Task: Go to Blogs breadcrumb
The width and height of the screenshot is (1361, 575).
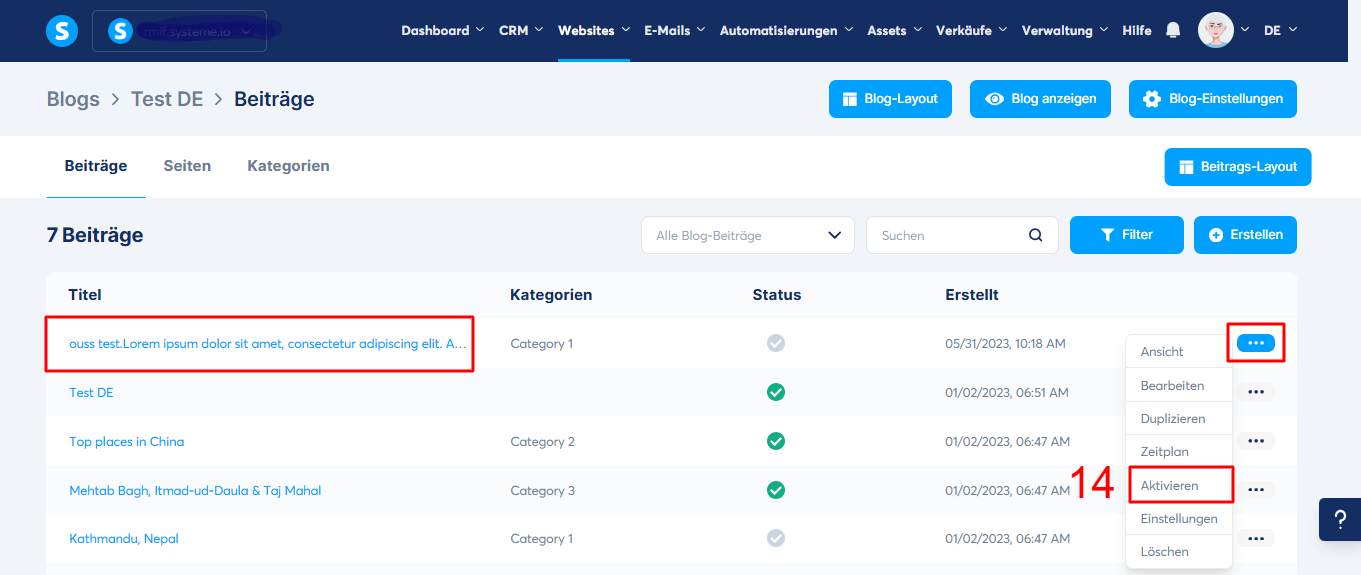Action: (x=73, y=99)
